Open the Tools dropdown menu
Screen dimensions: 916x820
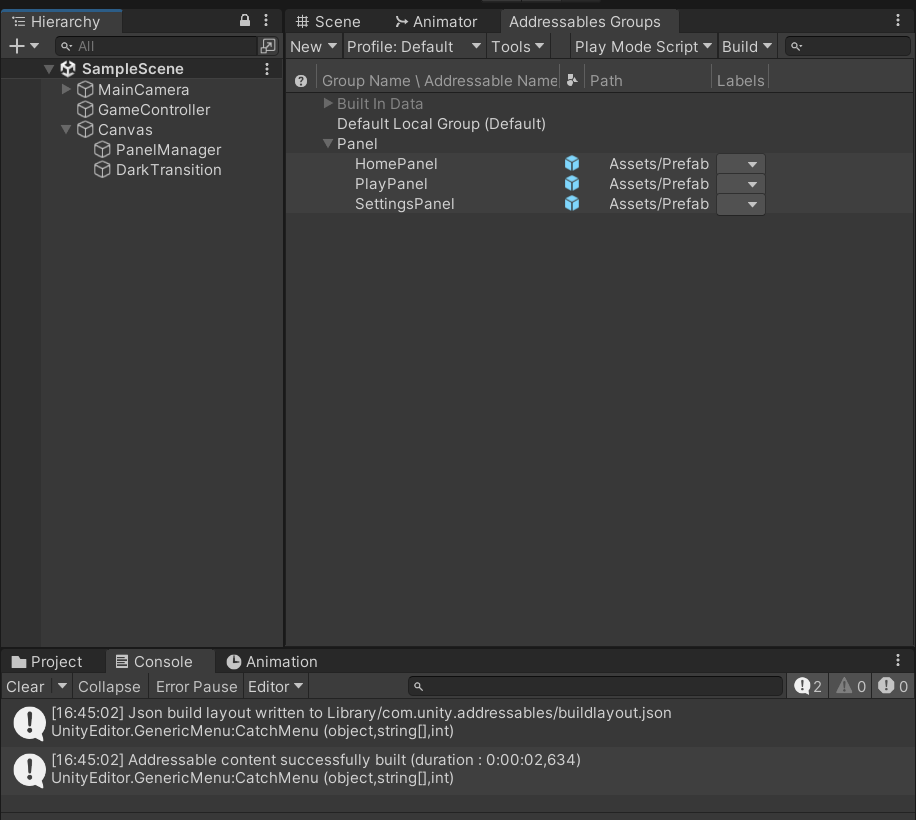pyautogui.click(x=518, y=47)
